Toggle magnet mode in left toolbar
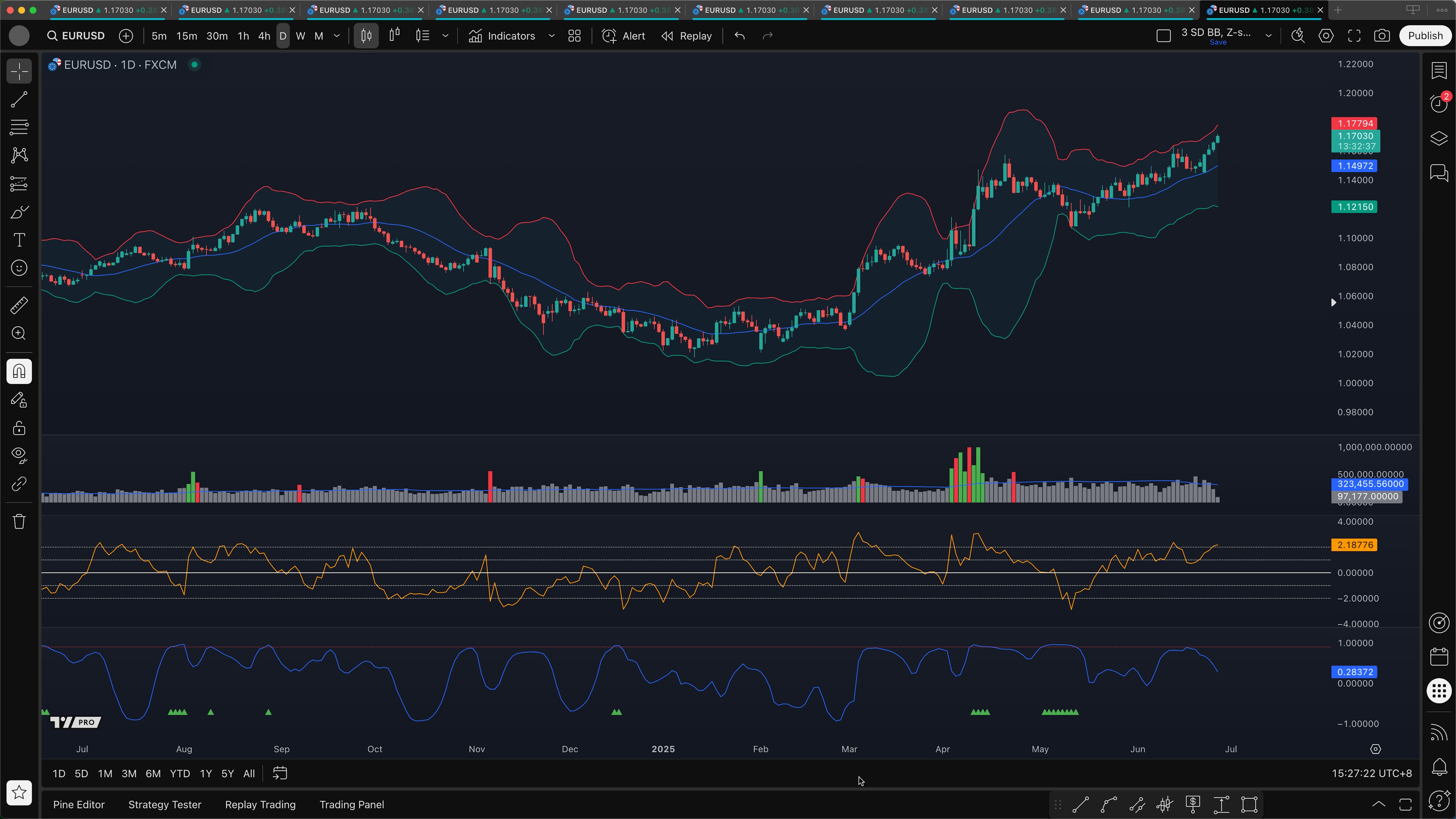 [x=19, y=371]
